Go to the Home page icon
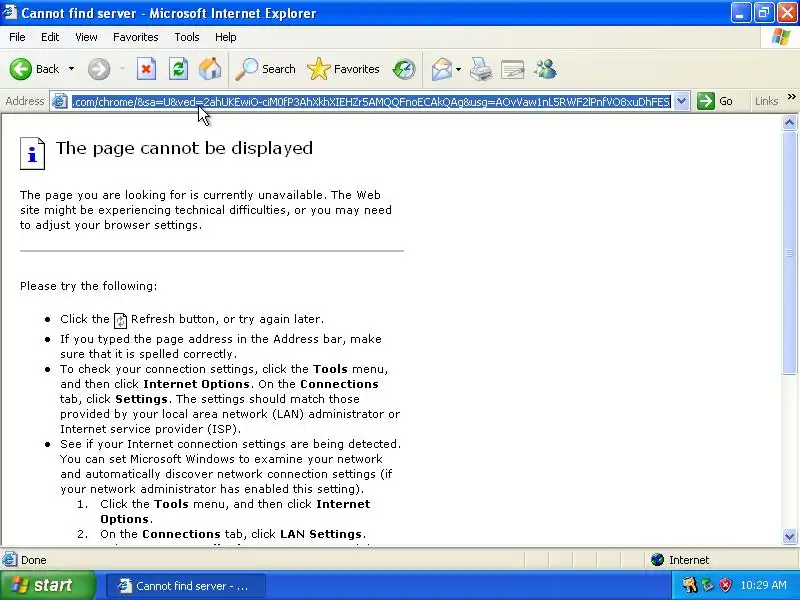This screenshot has height=600, width=800. coord(210,69)
